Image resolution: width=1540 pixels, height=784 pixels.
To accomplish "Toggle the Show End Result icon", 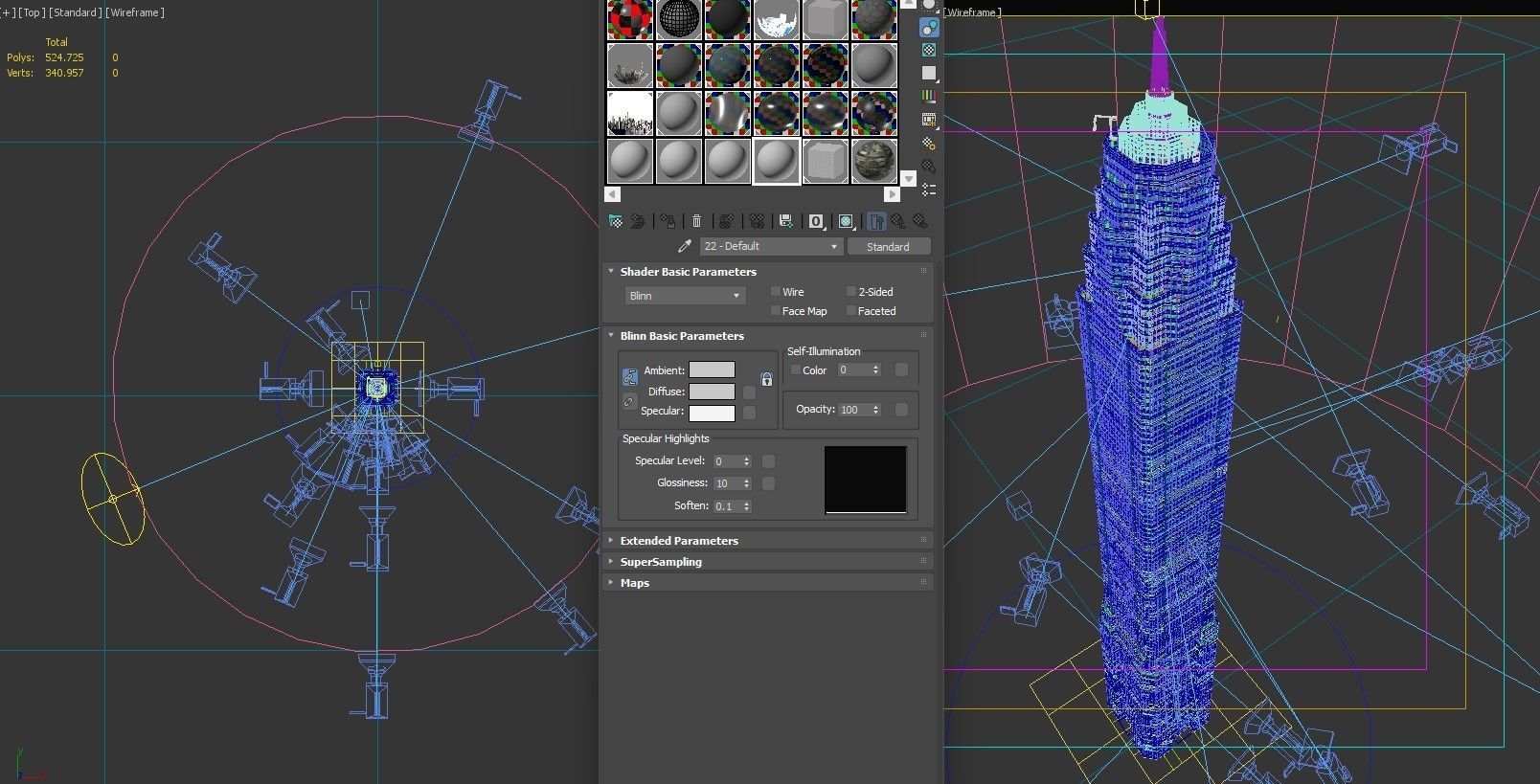I will tap(876, 221).
